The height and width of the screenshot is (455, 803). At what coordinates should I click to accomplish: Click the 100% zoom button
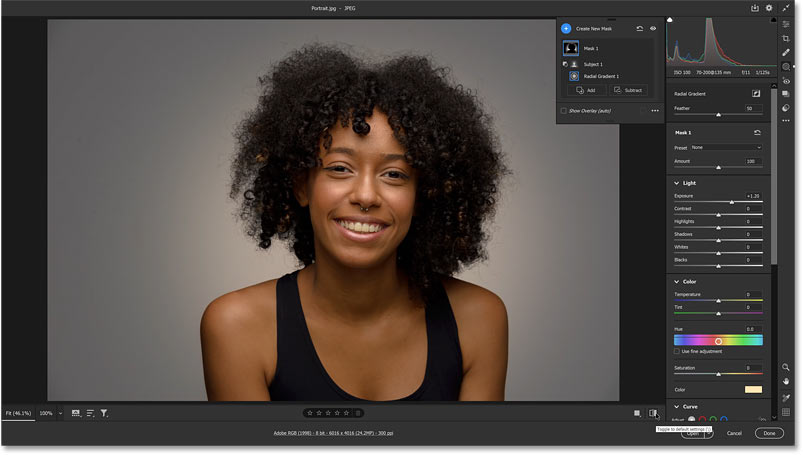[x=46, y=413]
